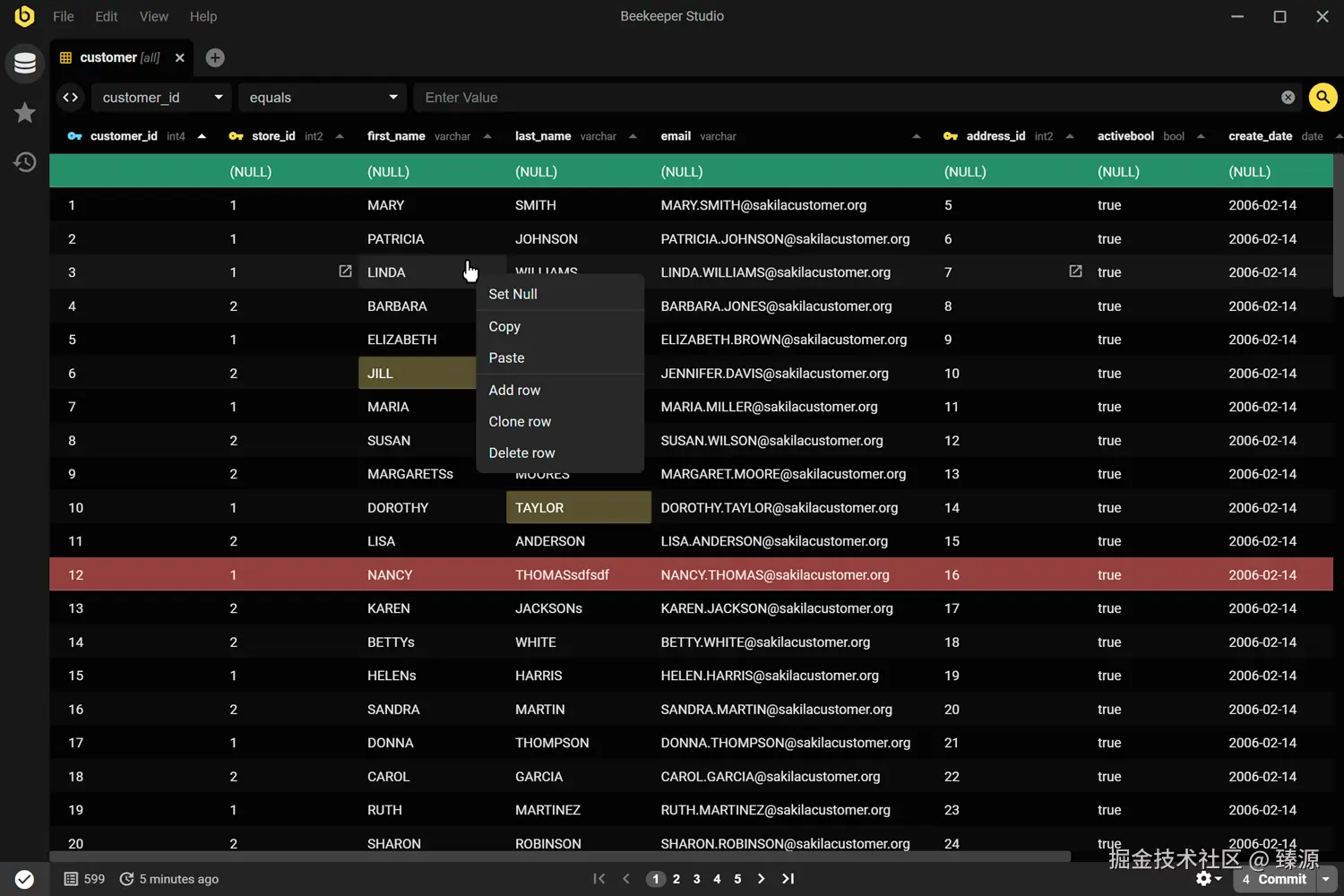This screenshot has width=1344, height=896.
Task: Go to the last page
Action: pos(788,879)
